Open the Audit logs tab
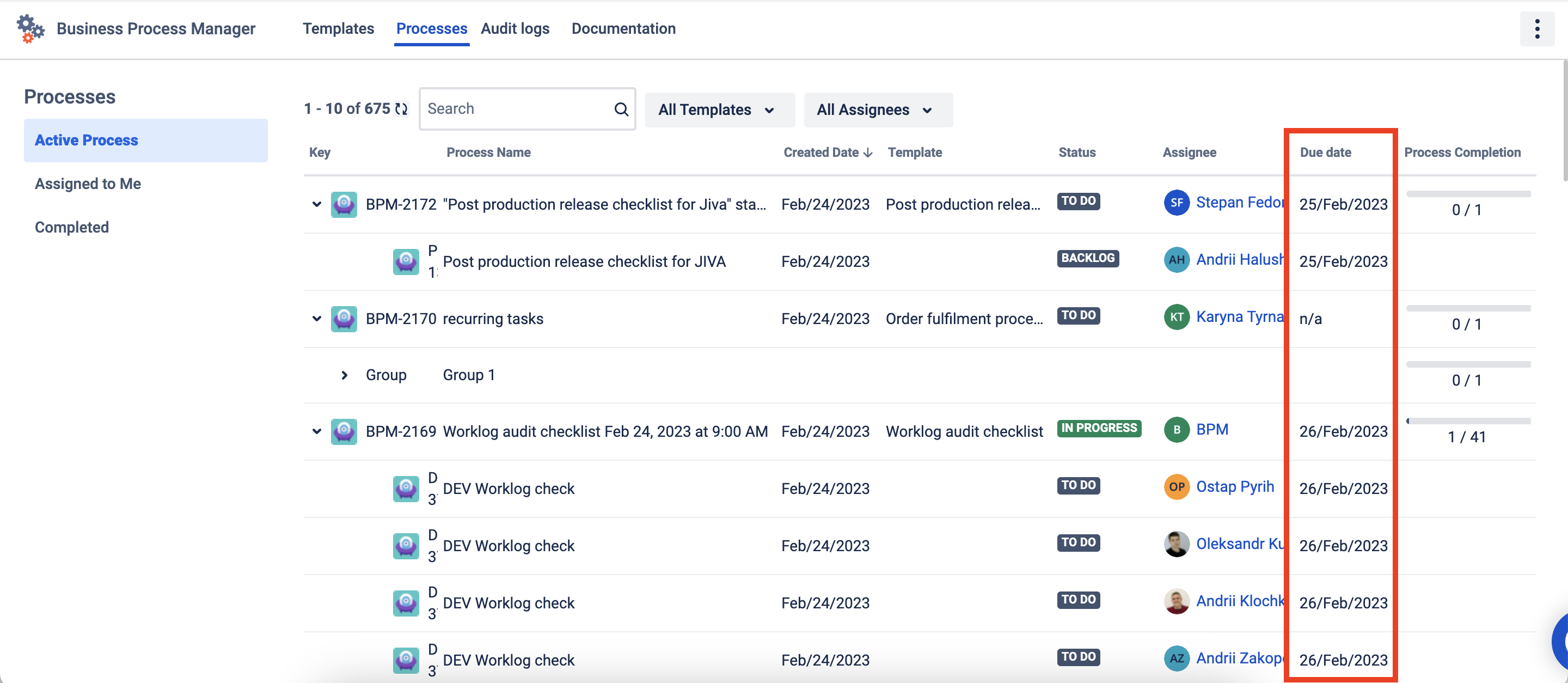 515,29
